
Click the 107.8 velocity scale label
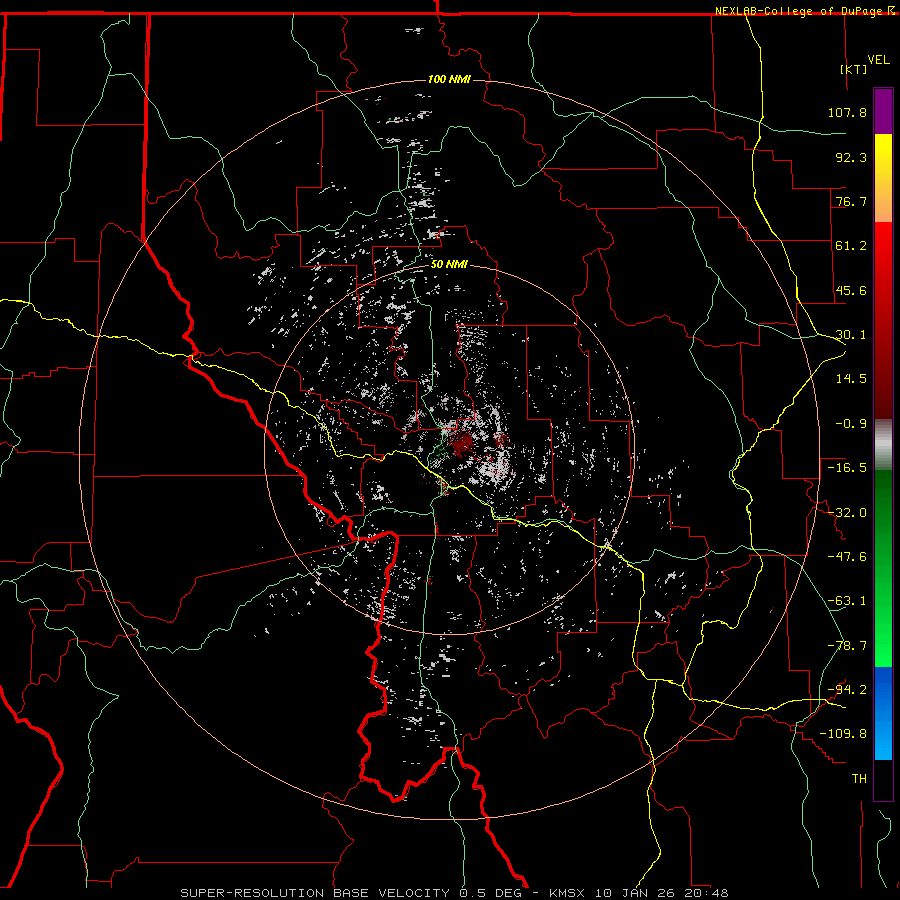click(x=847, y=112)
